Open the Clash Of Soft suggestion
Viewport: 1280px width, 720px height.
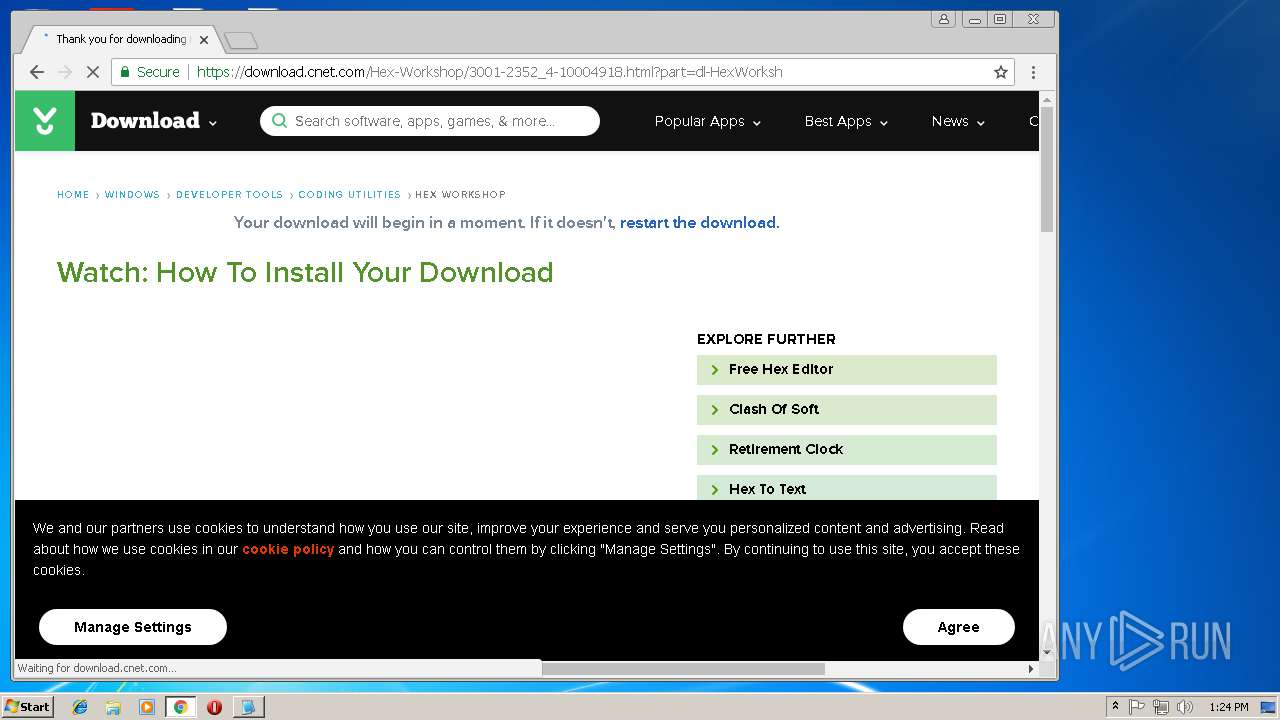pos(847,410)
